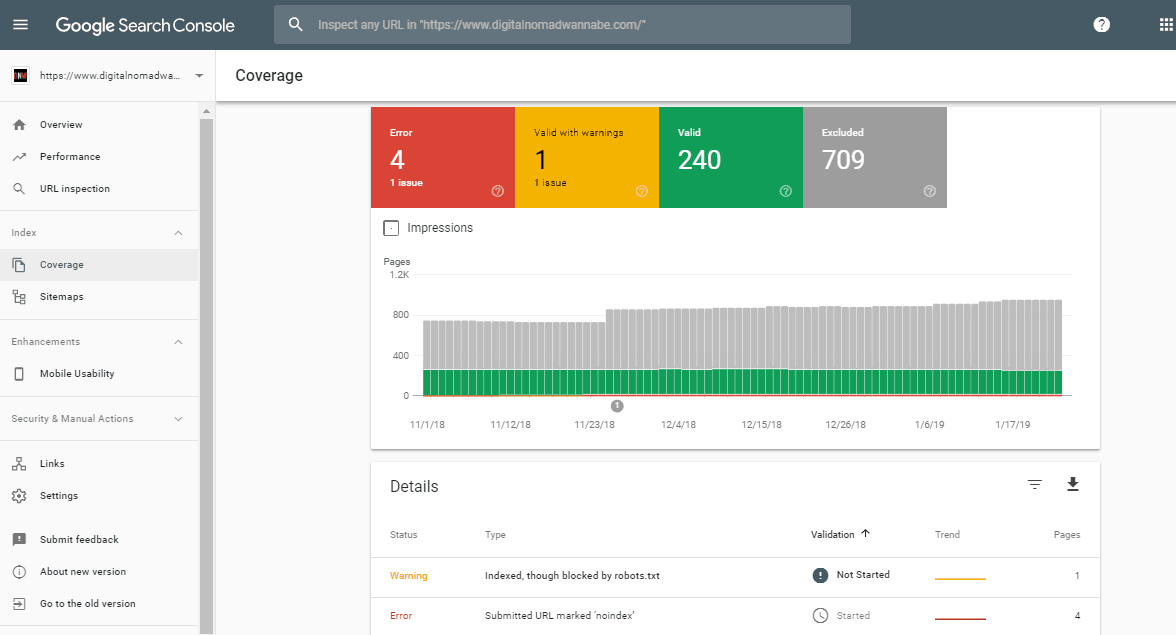The image size is (1176, 635).
Task: Click help icon on Valid card
Action: click(785, 191)
